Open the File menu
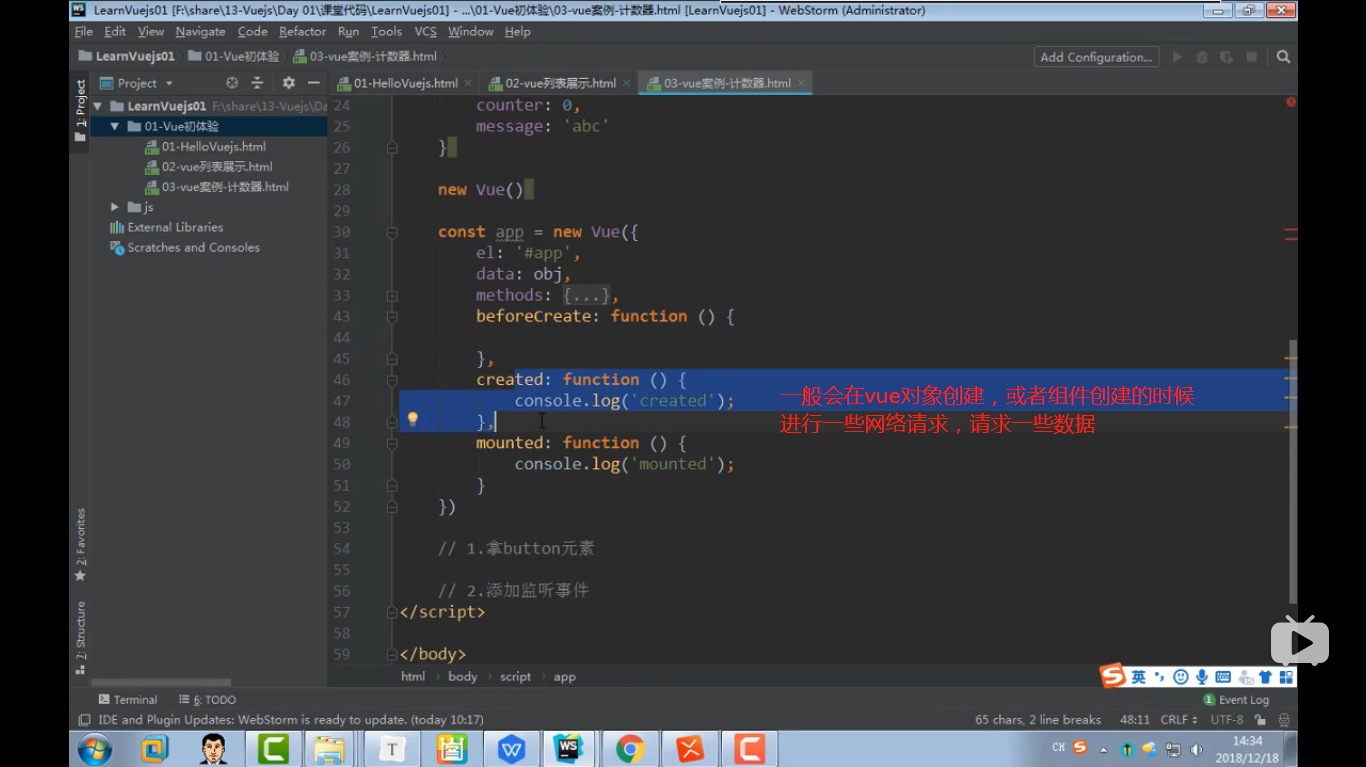Screen dimensions: 1366x767 click(x=84, y=32)
